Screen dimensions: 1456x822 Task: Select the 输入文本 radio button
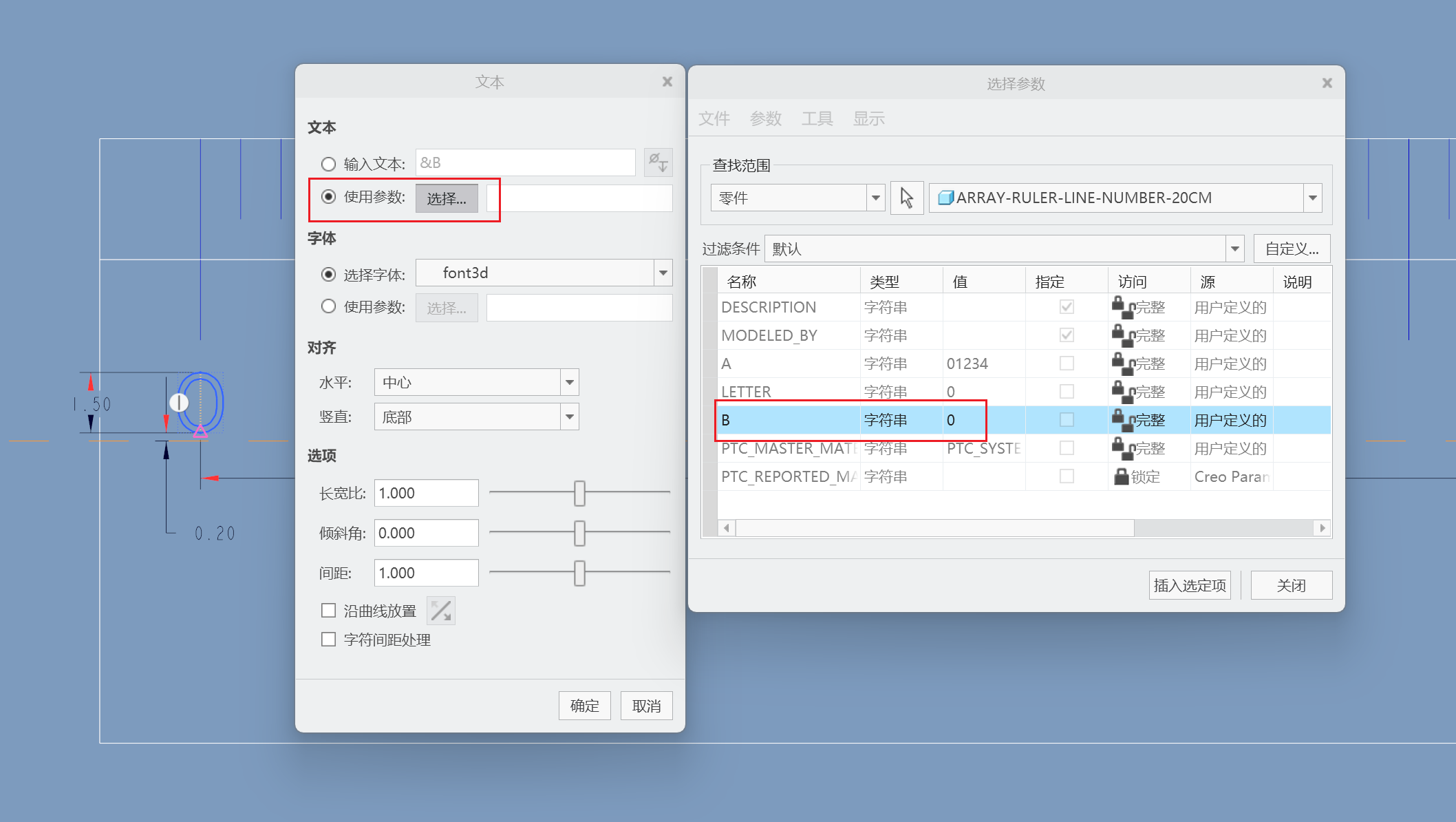328,164
